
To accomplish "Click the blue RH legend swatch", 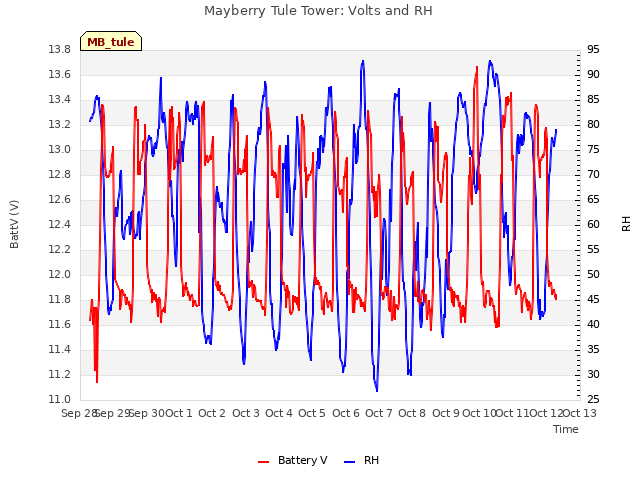I will [350, 462].
